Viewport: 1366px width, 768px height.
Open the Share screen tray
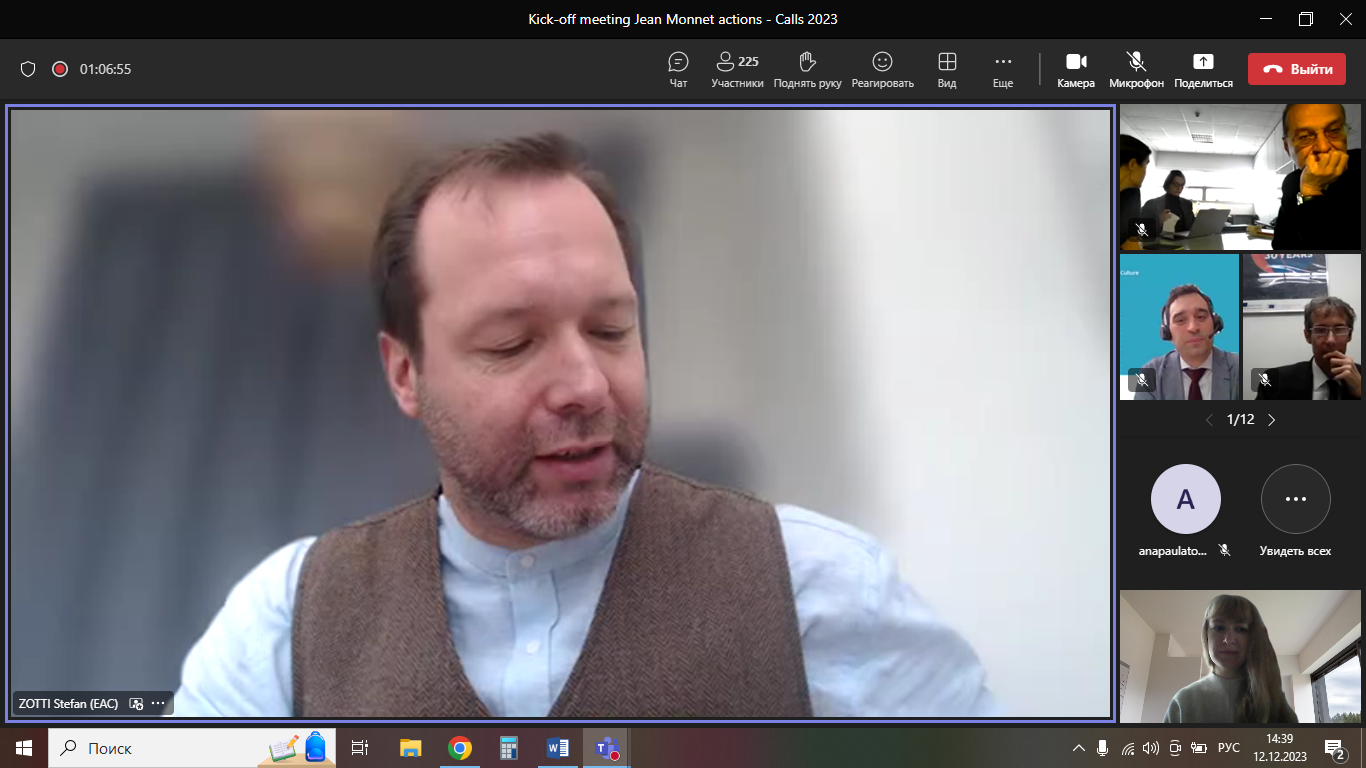[x=1203, y=62]
